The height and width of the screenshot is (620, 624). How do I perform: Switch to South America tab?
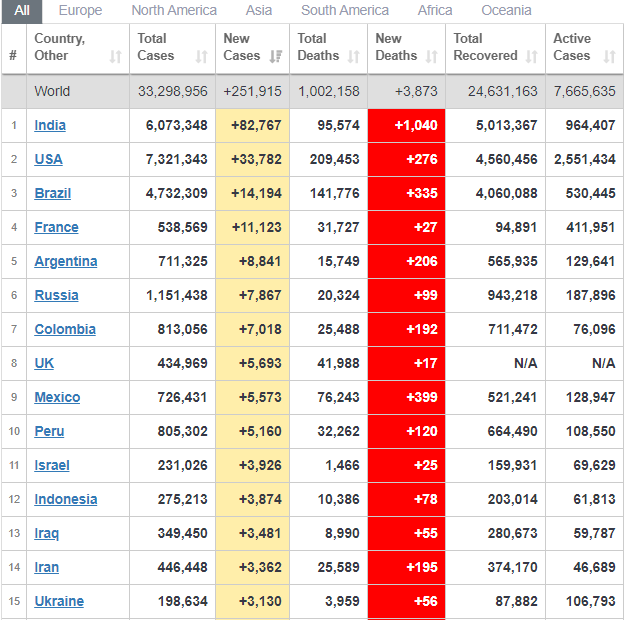coord(345,10)
